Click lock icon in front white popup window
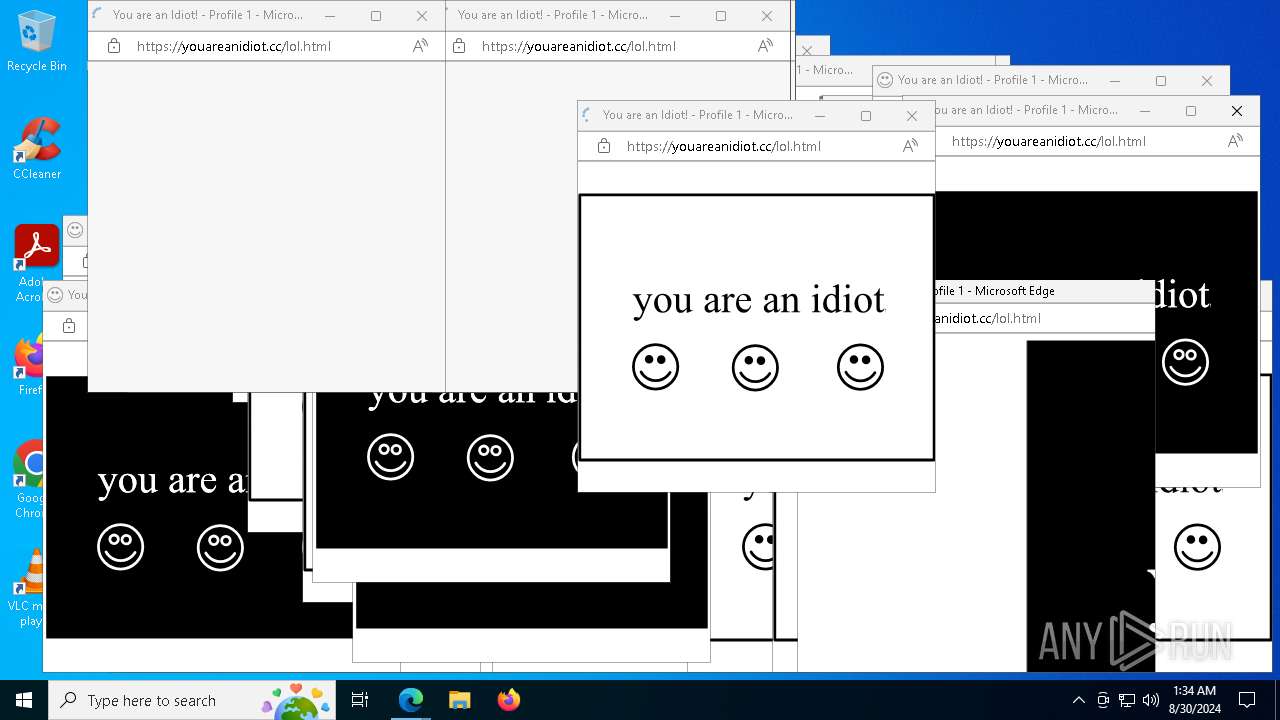1280x720 pixels. [604, 146]
